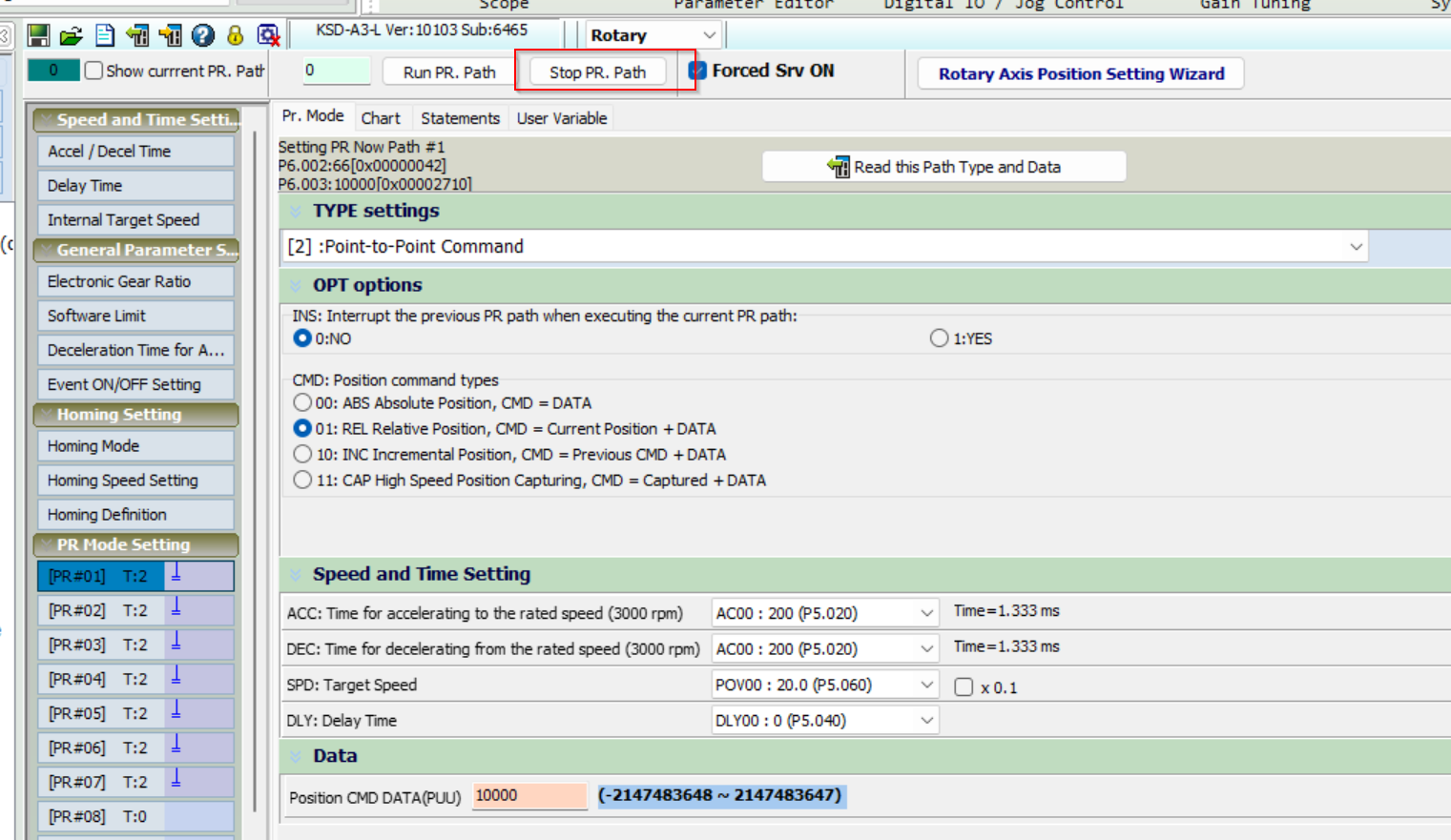
Task: Click the path symbol icon in PR#03 row
Action: coord(176,642)
